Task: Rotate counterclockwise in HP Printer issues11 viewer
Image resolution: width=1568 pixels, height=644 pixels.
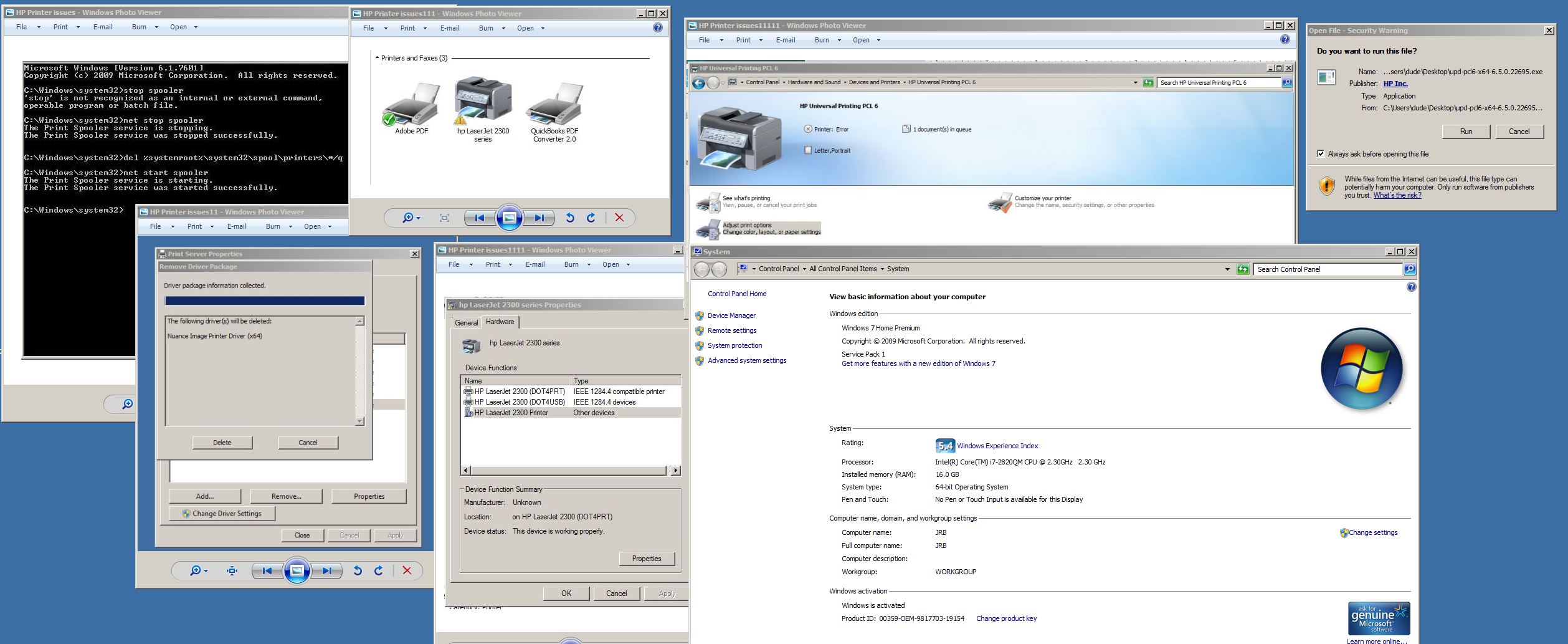Action: pyautogui.click(x=357, y=570)
